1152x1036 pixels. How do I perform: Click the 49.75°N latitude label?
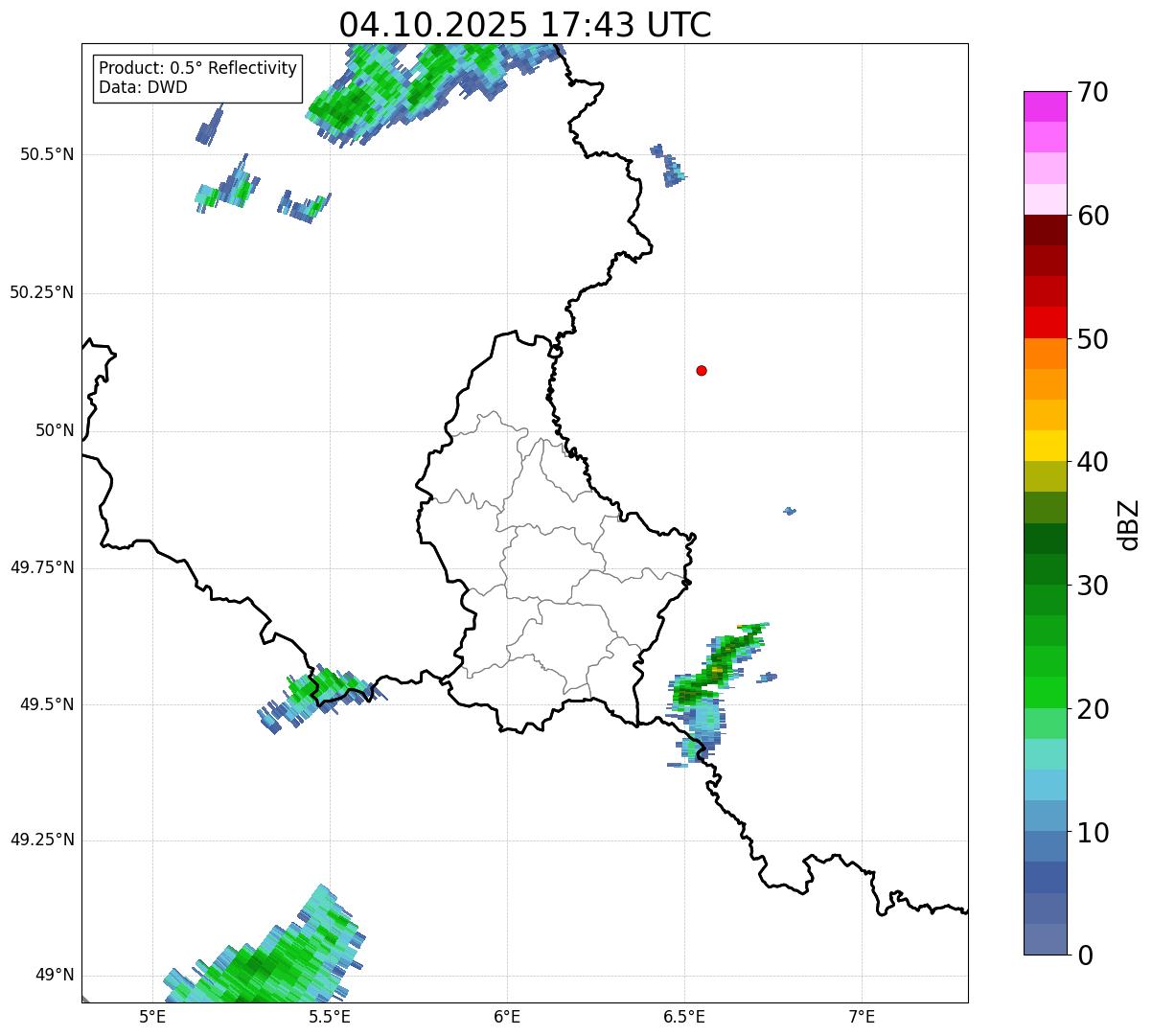pos(42,567)
